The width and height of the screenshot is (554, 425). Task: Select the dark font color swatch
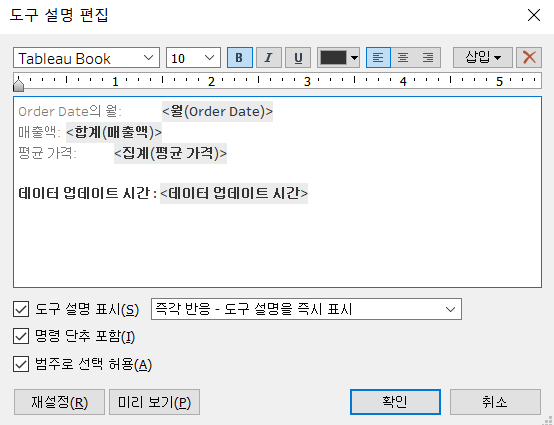click(333, 58)
